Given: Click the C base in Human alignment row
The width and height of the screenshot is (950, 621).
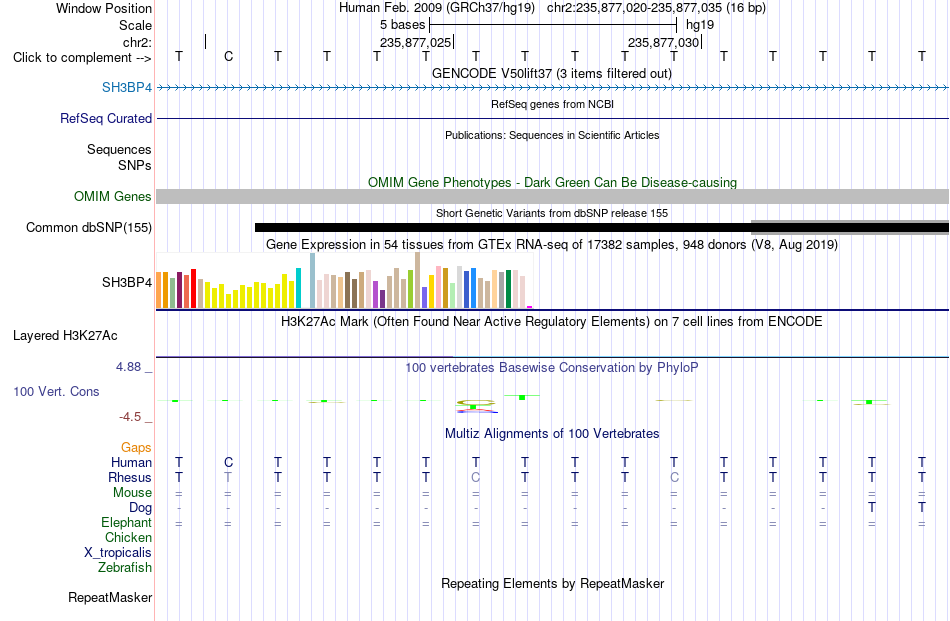Looking at the screenshot, I should coord(228,462).
